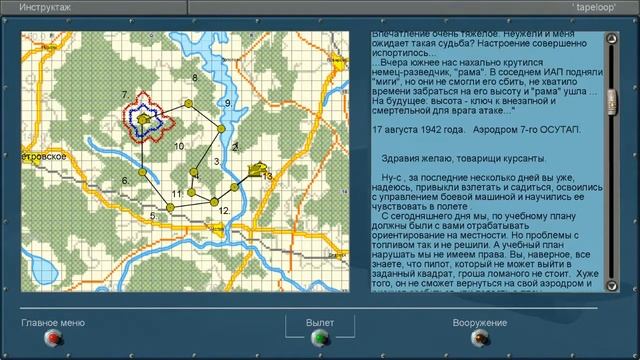Click the red Главное меню button
640x360 pixels.
click(x=53, y=338)
